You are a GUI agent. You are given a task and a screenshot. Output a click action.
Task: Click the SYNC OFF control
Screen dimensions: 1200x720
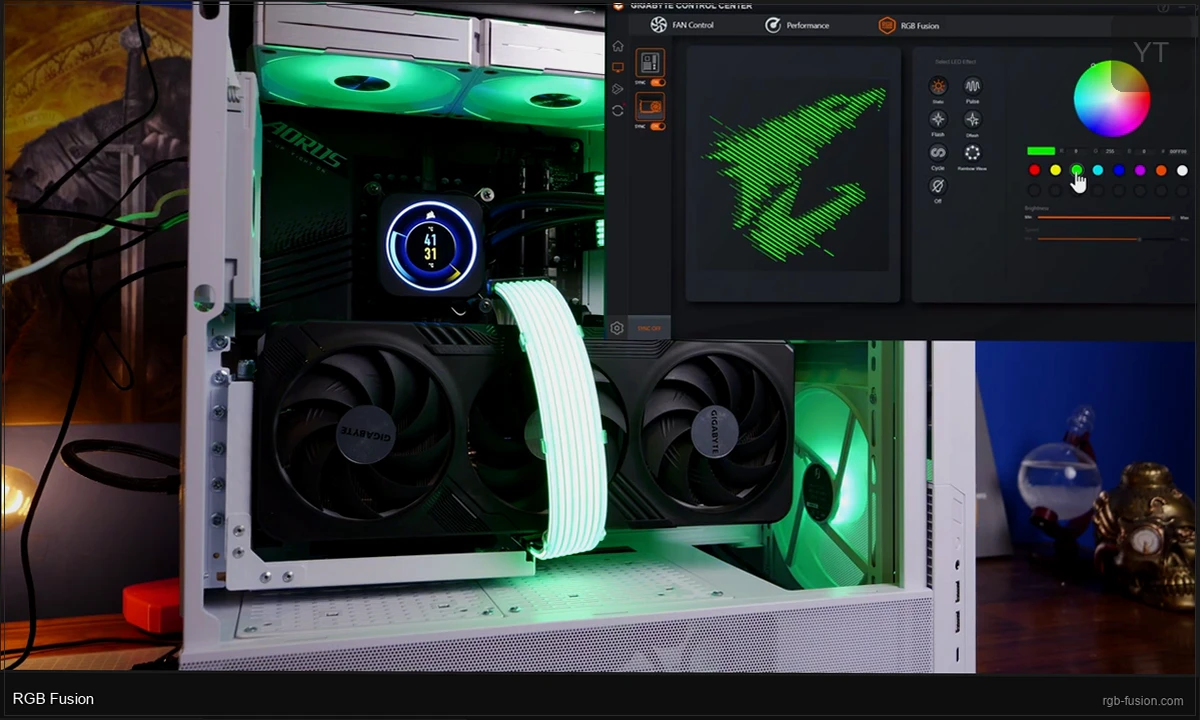coord(649,327)
